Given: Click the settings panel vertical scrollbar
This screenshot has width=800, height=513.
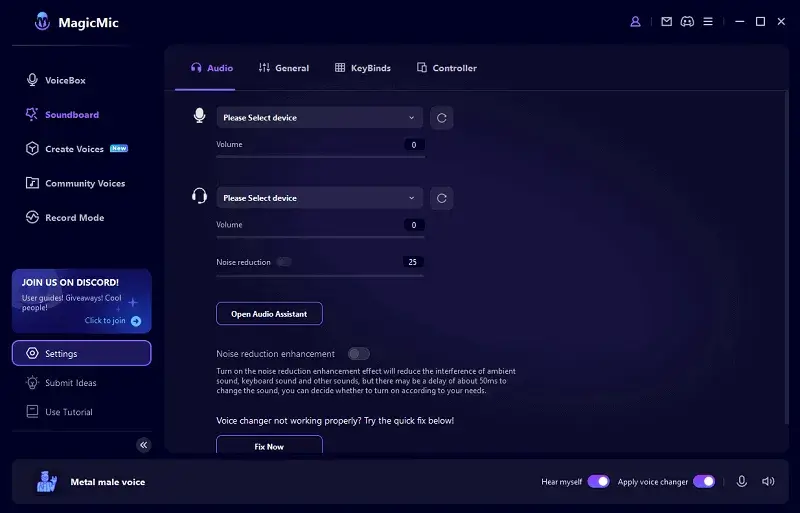Looking at the screenshot, I should [786, 258].
